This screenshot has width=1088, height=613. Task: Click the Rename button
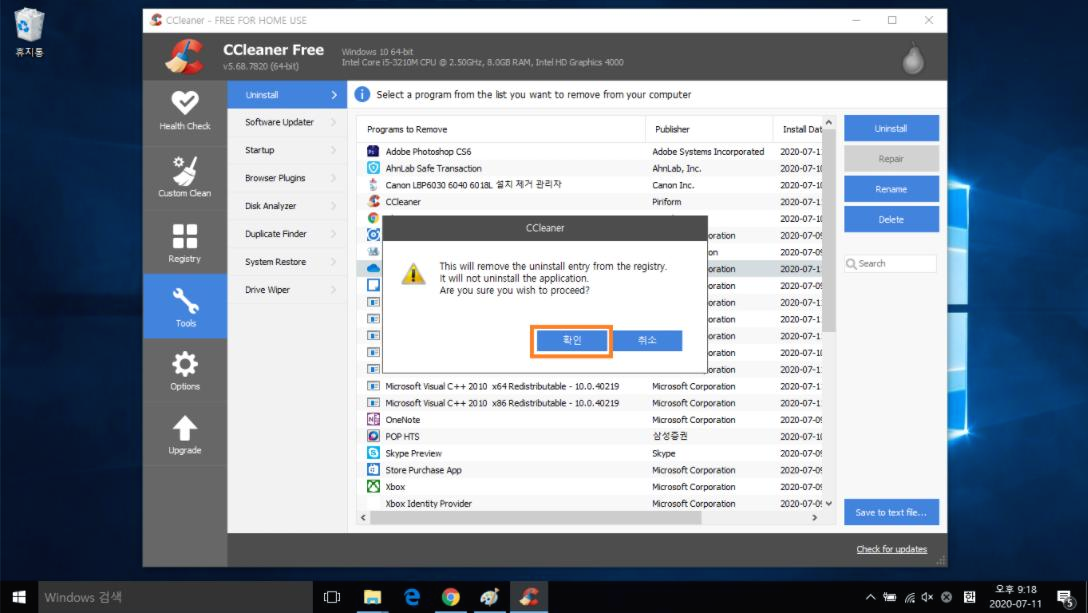click(x=891, y=189)
